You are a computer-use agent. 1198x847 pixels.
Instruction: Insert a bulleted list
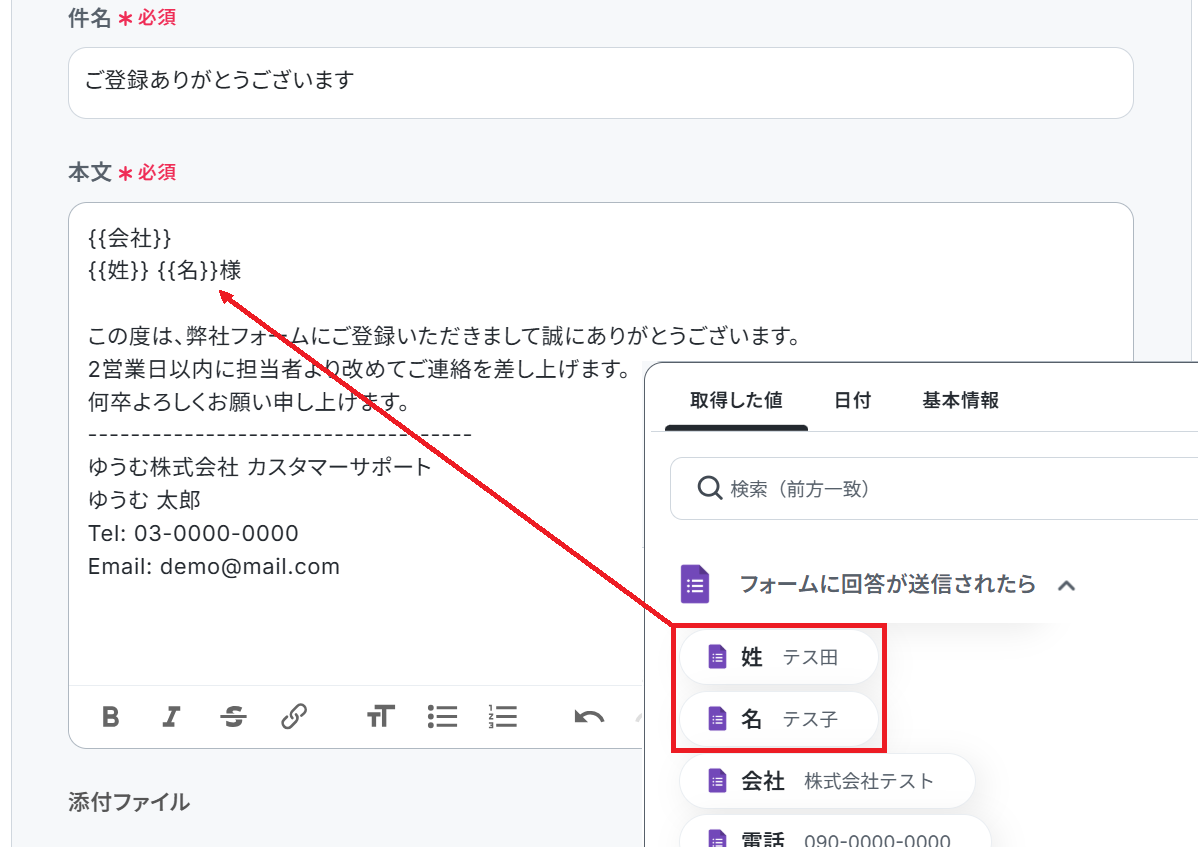pos(442,716)
